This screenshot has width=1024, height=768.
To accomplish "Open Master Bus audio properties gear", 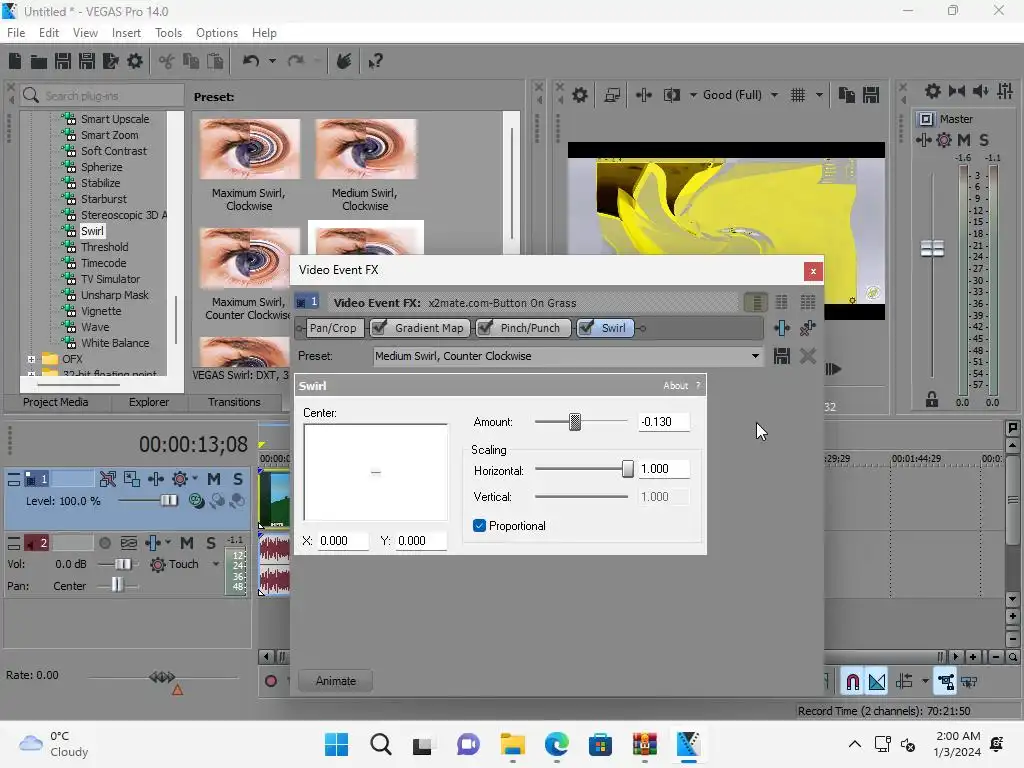I will click(x=933, y=91).
